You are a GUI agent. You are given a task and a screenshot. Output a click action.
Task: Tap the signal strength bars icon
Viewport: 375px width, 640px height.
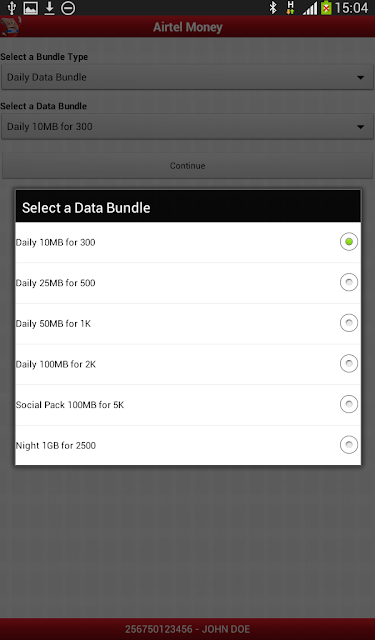tap(310, 8)
